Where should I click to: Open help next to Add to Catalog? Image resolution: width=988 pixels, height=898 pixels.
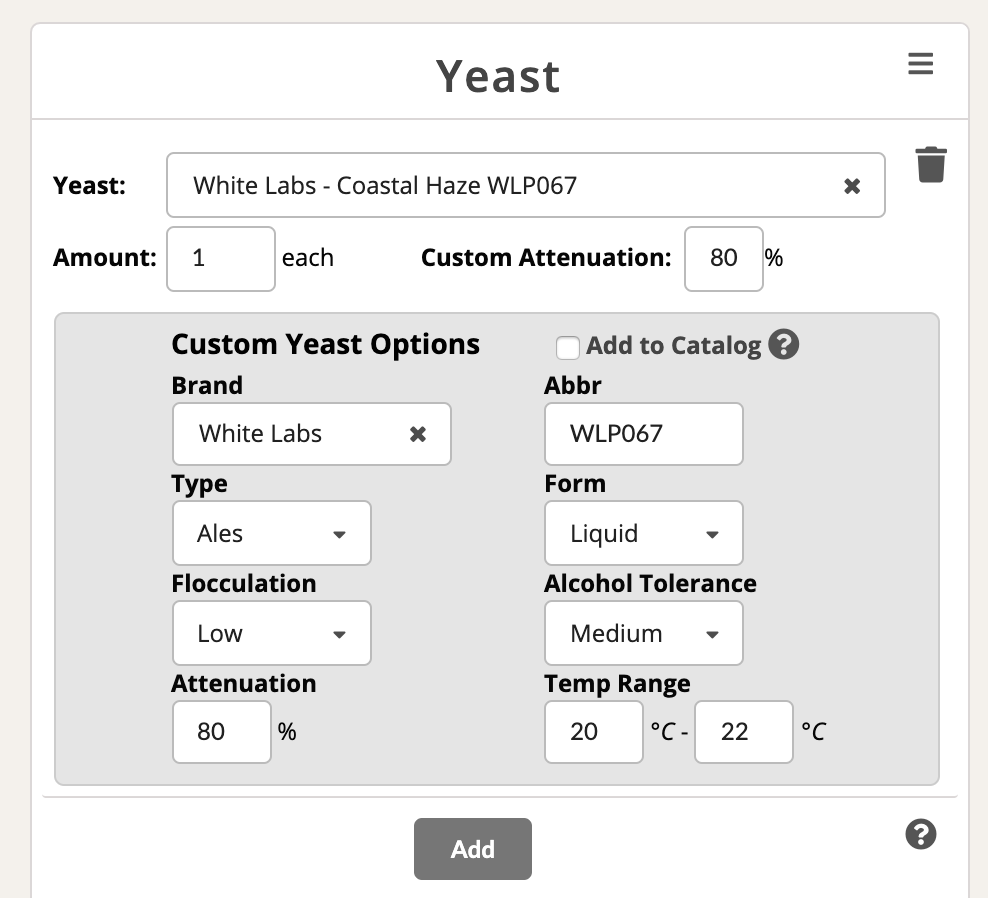coord(784,345)
